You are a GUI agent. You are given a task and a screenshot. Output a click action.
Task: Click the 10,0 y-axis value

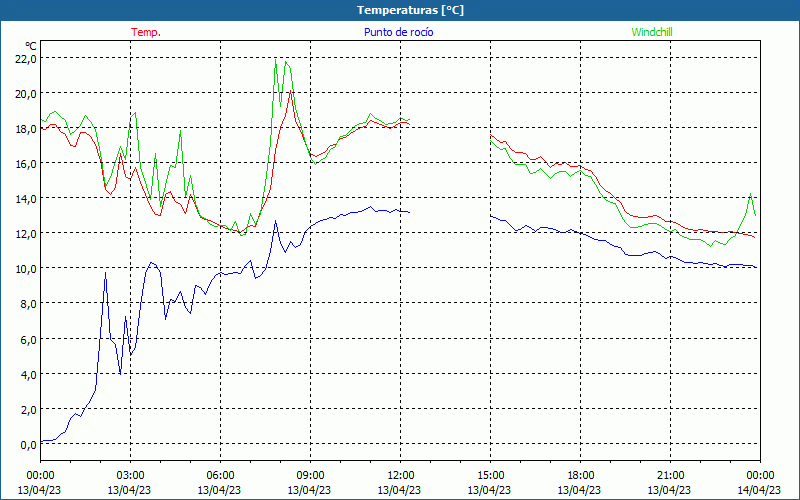(27, 269)
